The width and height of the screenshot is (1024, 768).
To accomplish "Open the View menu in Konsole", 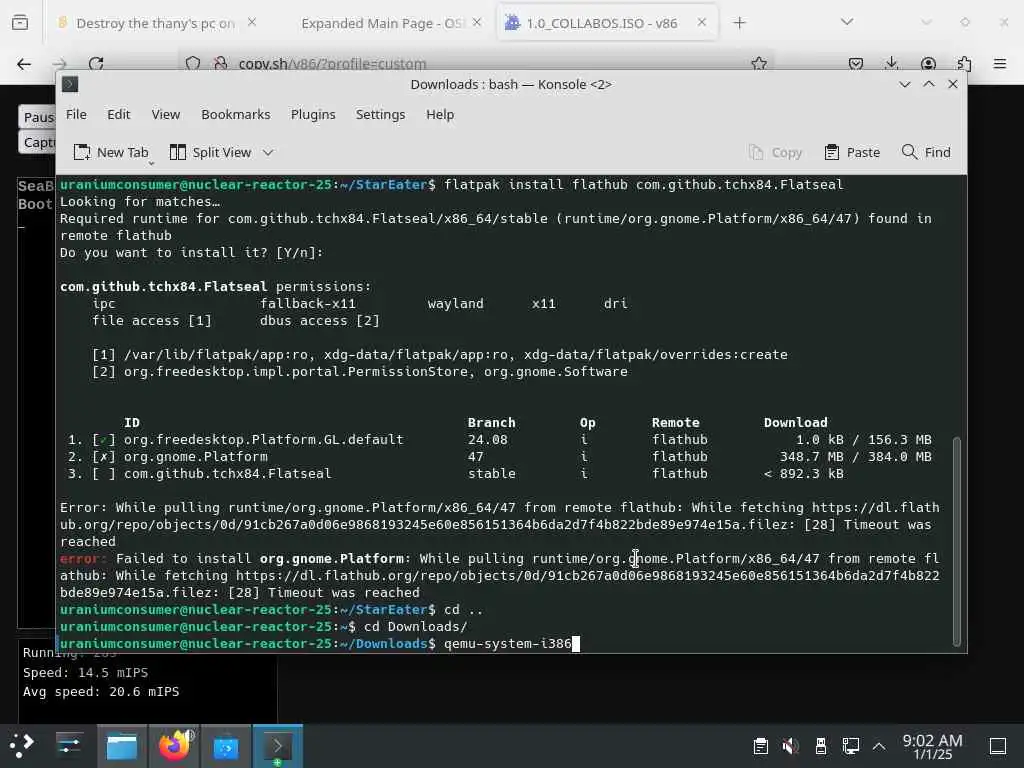I will tap(166, 114).
